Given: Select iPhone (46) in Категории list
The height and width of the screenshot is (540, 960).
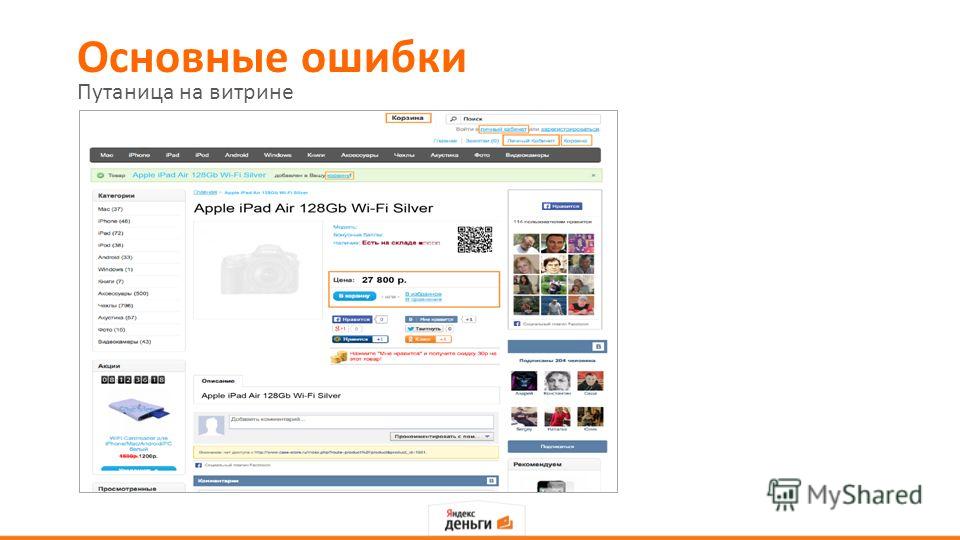Looking at the screenshot, I should [x=114, y=221].
